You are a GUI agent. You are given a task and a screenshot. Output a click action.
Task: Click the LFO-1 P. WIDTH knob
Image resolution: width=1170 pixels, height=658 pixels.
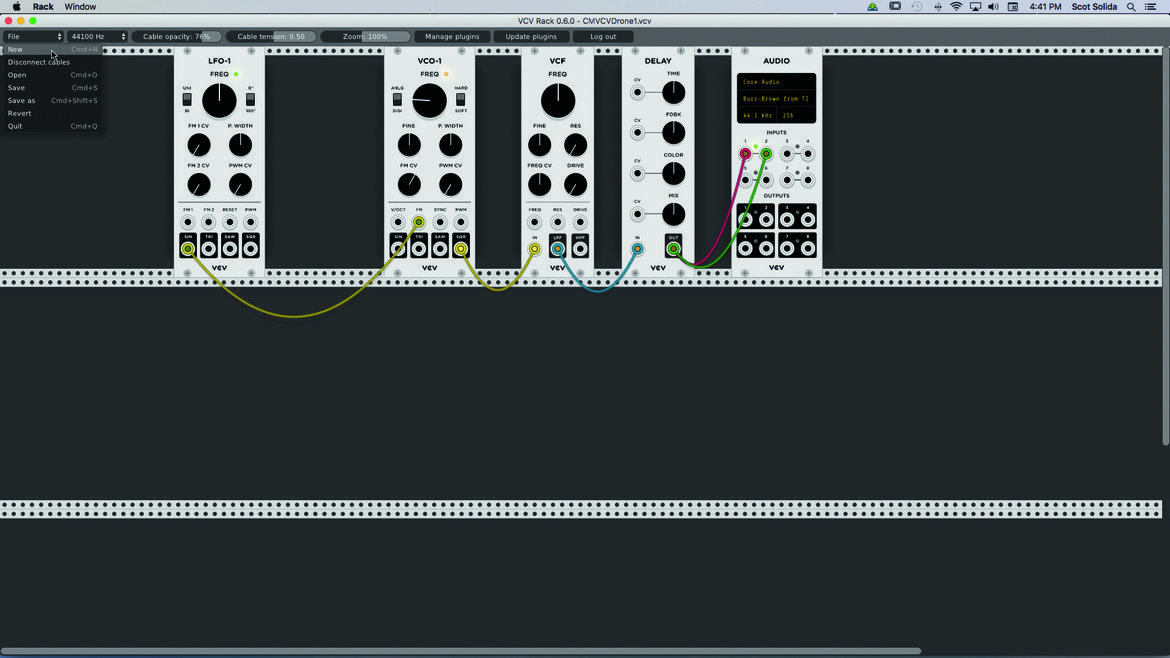(x=240, y=145)
